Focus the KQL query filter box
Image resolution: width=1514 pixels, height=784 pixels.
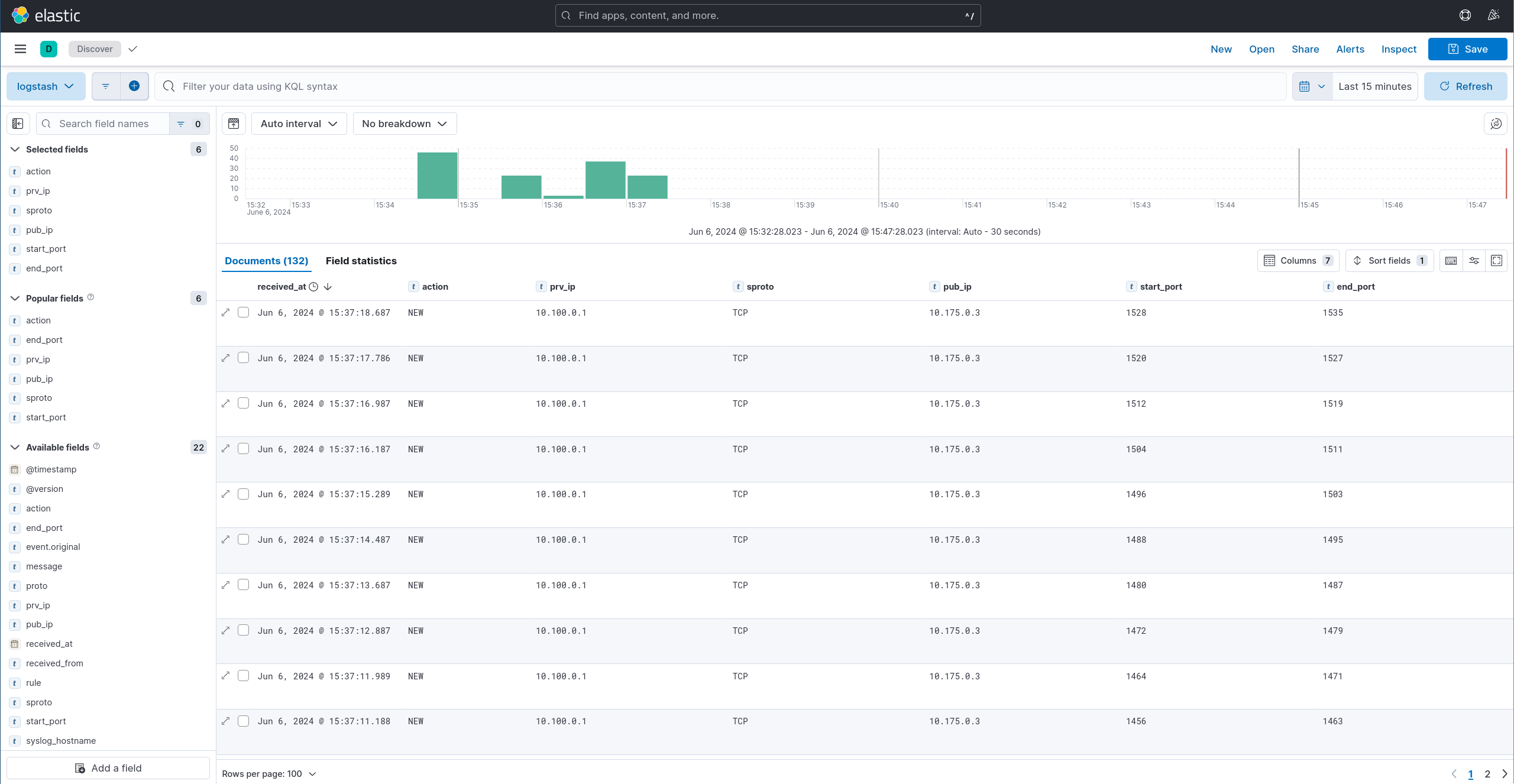pos(720,86)
